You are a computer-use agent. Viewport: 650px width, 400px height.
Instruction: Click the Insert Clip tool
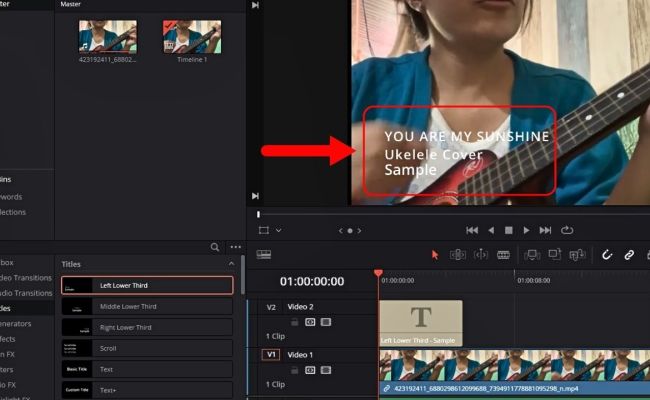pyautogui.click(x=532, y=255)
